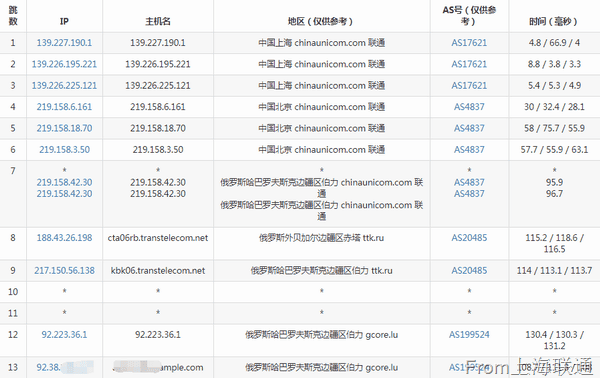
Task: Click AS17621 link in hop 2 row
Action: click(469, 64)
